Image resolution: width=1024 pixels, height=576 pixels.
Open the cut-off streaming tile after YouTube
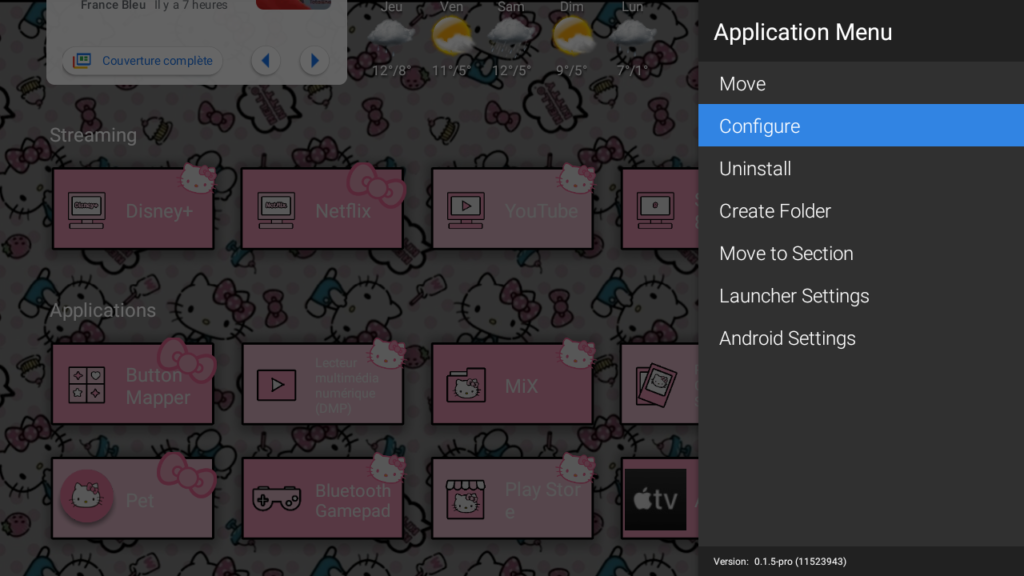[660, 210]
